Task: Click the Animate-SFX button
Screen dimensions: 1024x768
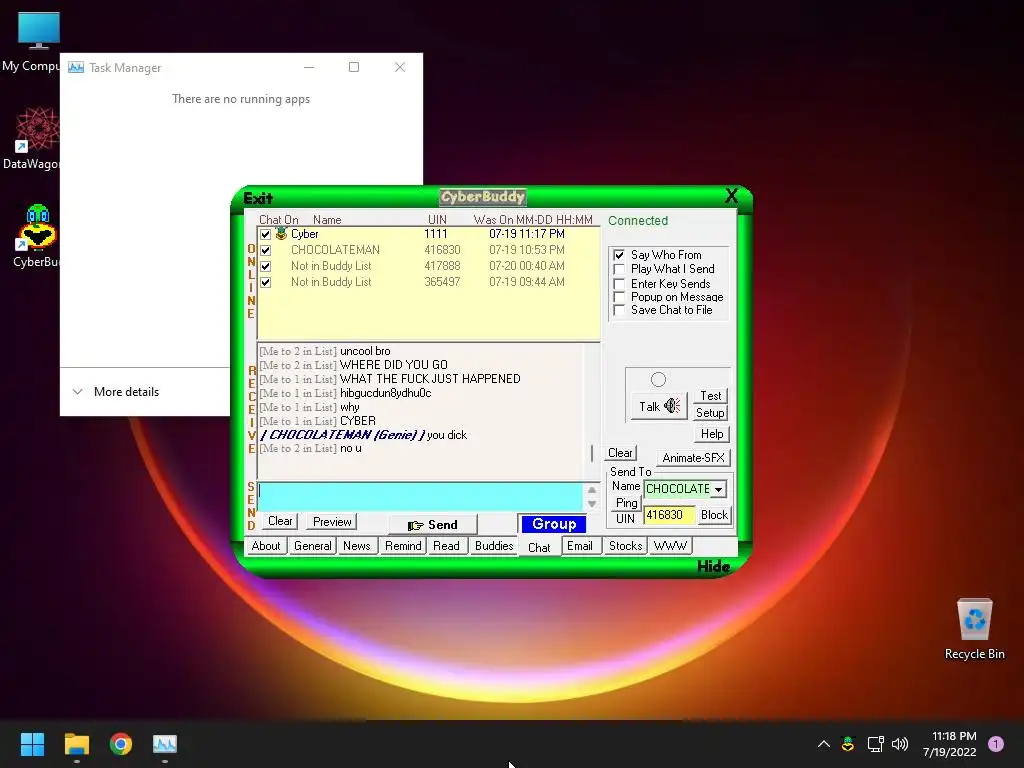Action: click(694, 458)
